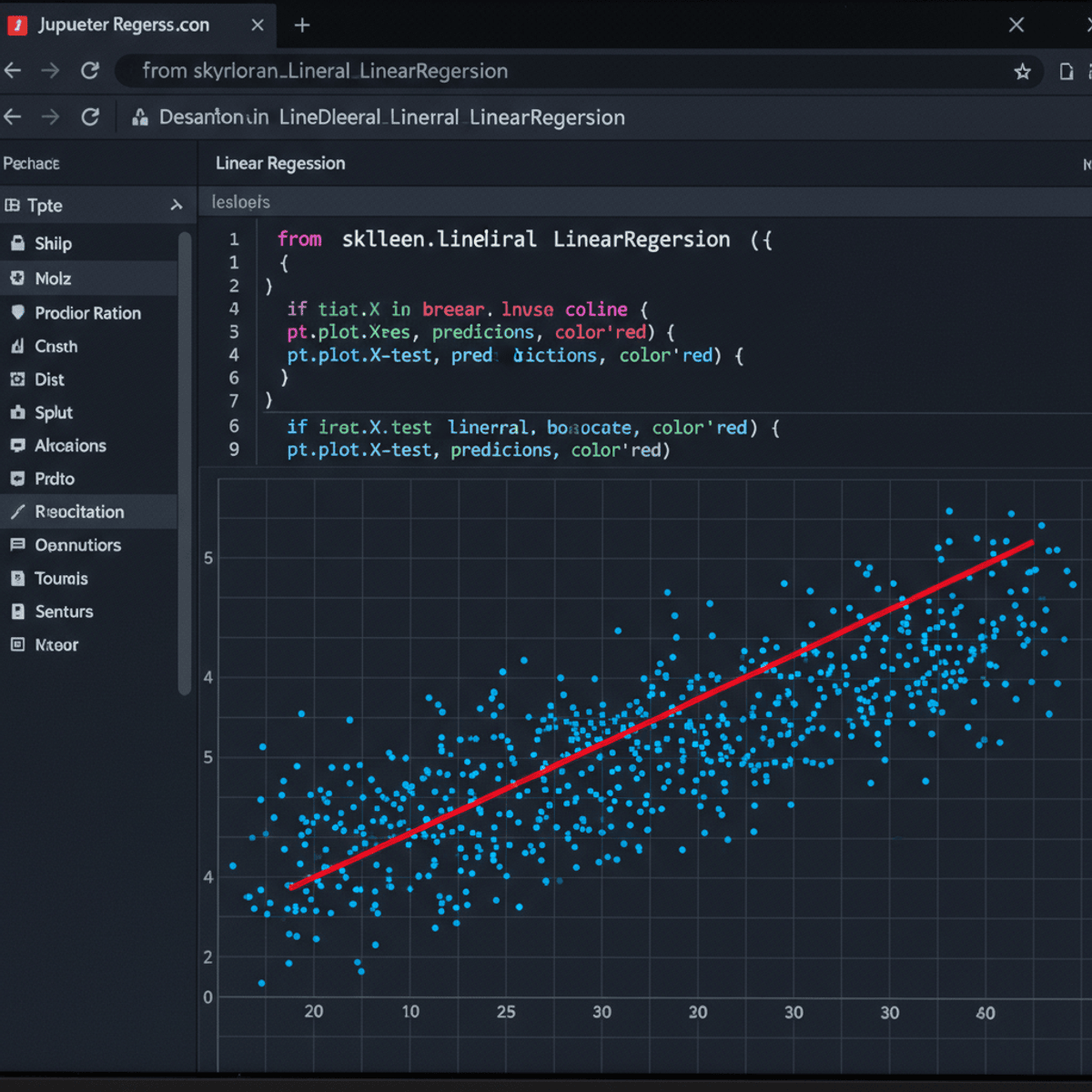The width and height of the screenshot is (1092, 1092).
Task: Click the Molz panel icon
Action: 18,278
